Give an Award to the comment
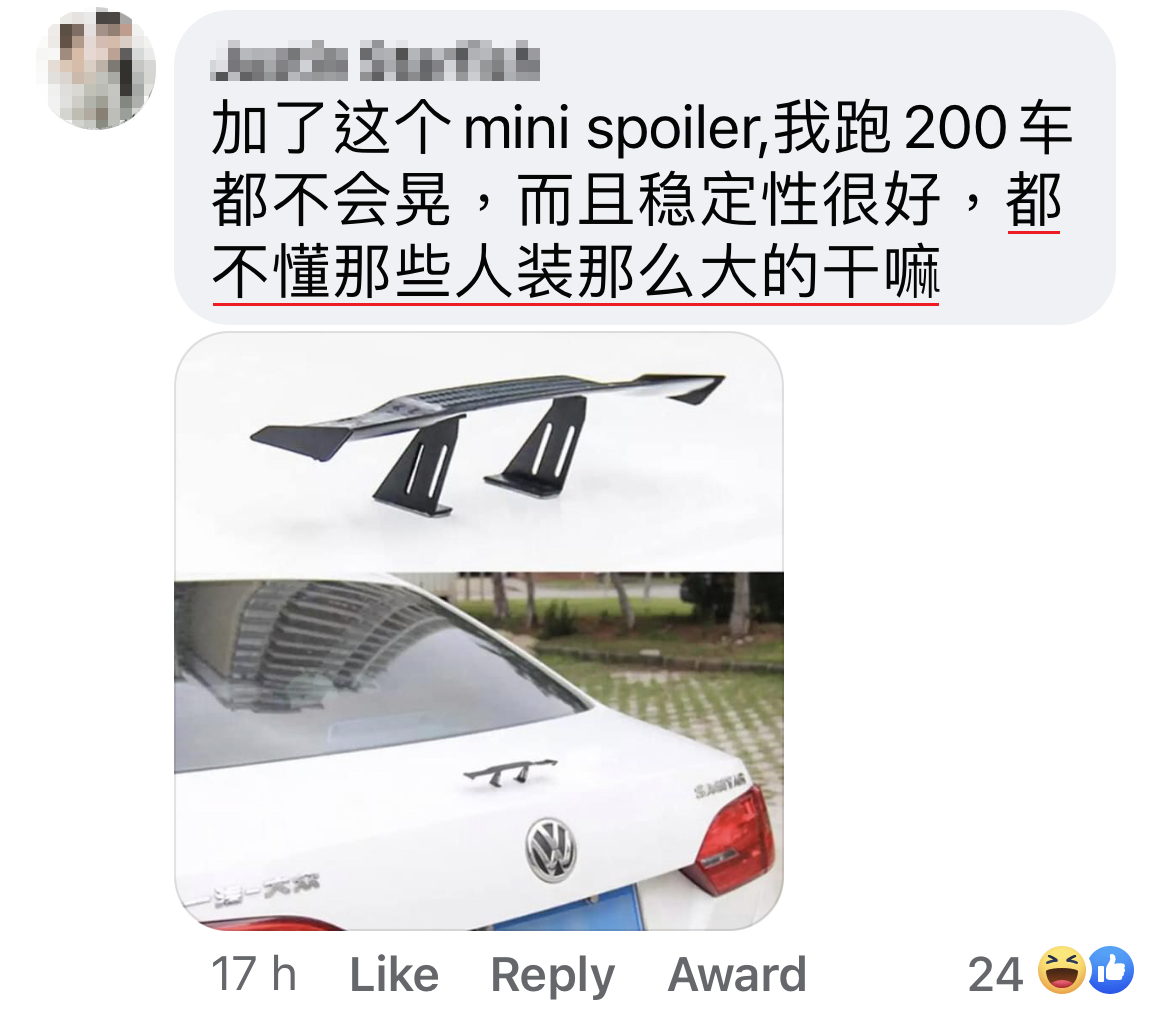 [736, 974]
